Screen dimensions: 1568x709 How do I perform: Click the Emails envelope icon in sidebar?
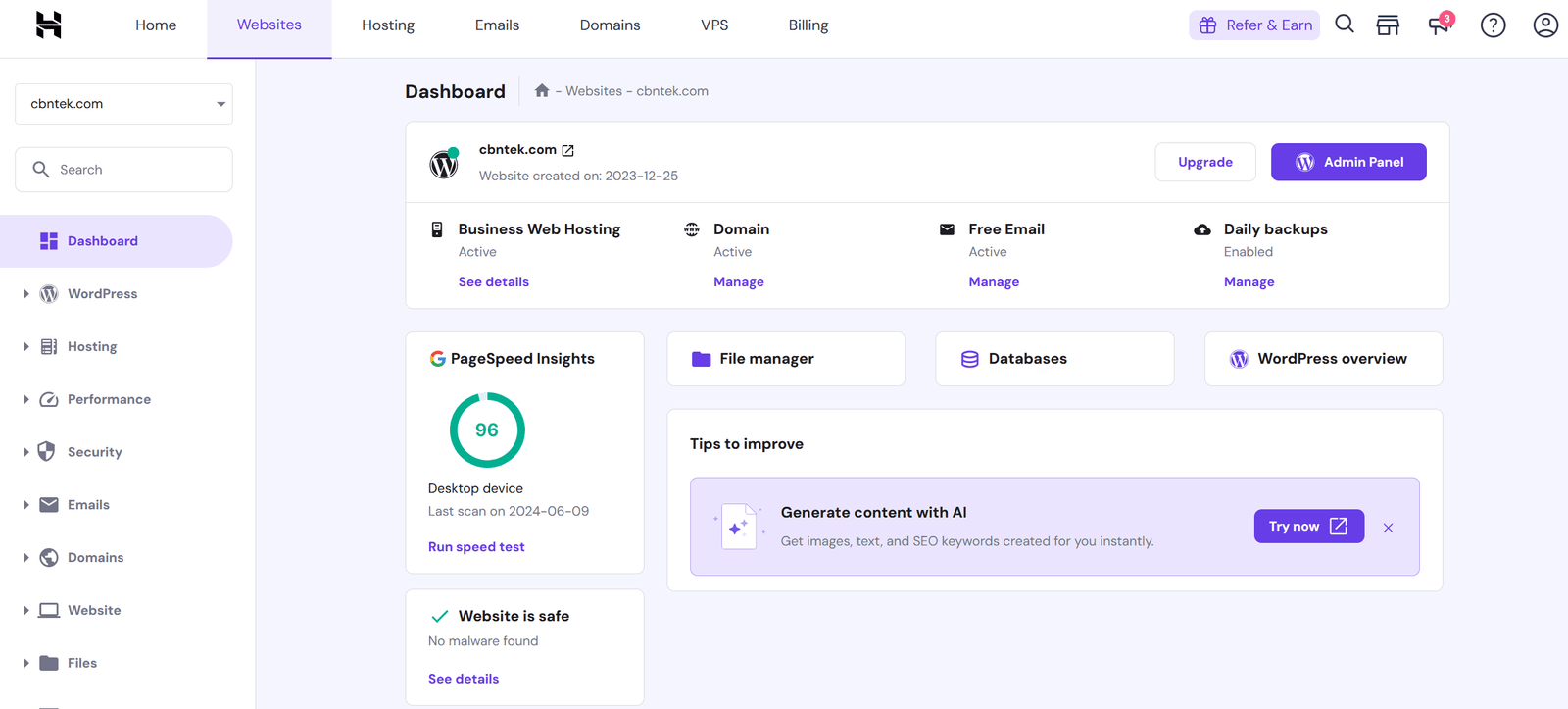click(x=49, y=505)
